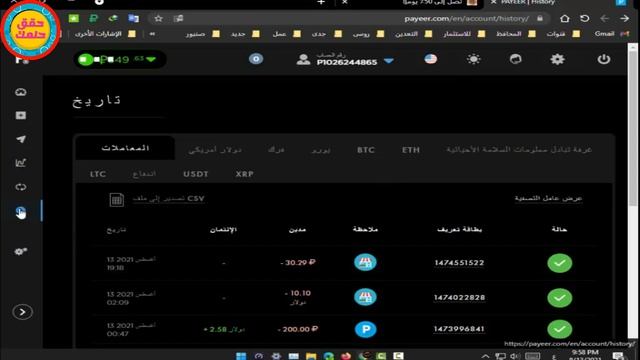Open settings gear in the header
This screenshot has width=640, height=360.
coord(558,59)
